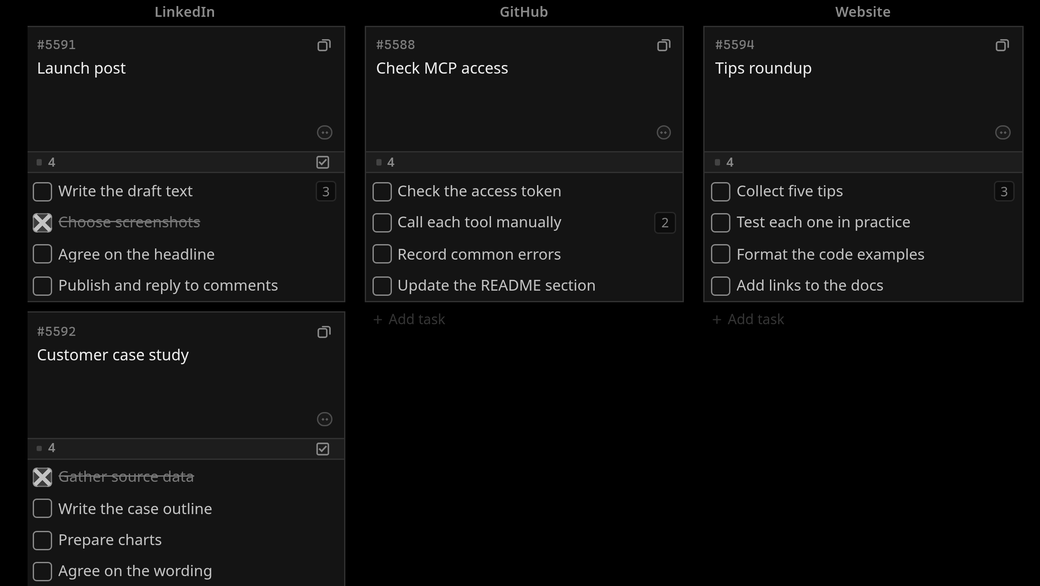Click Add task under Website column

(748, 320)
